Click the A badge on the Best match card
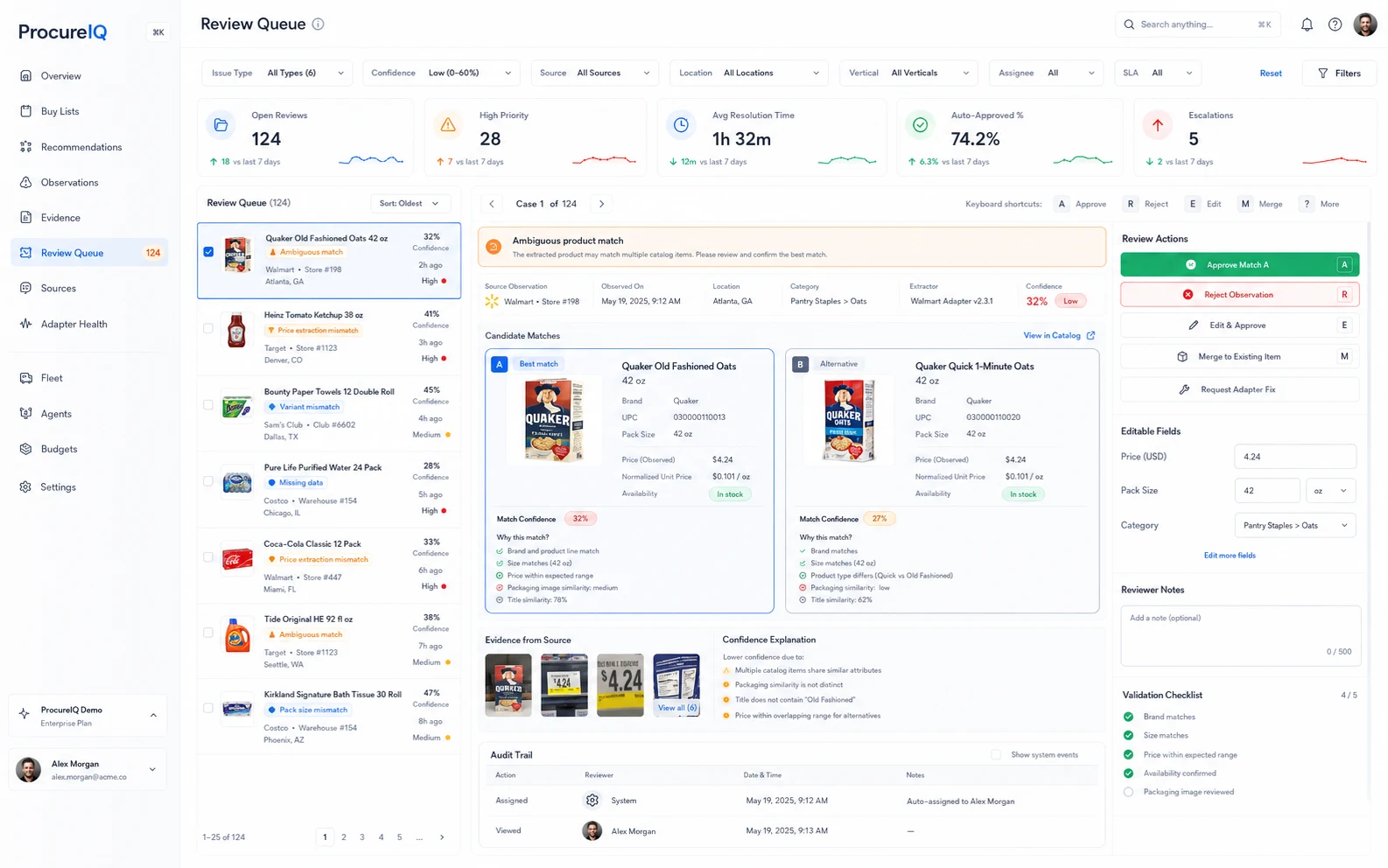 [x=499, y=364]
